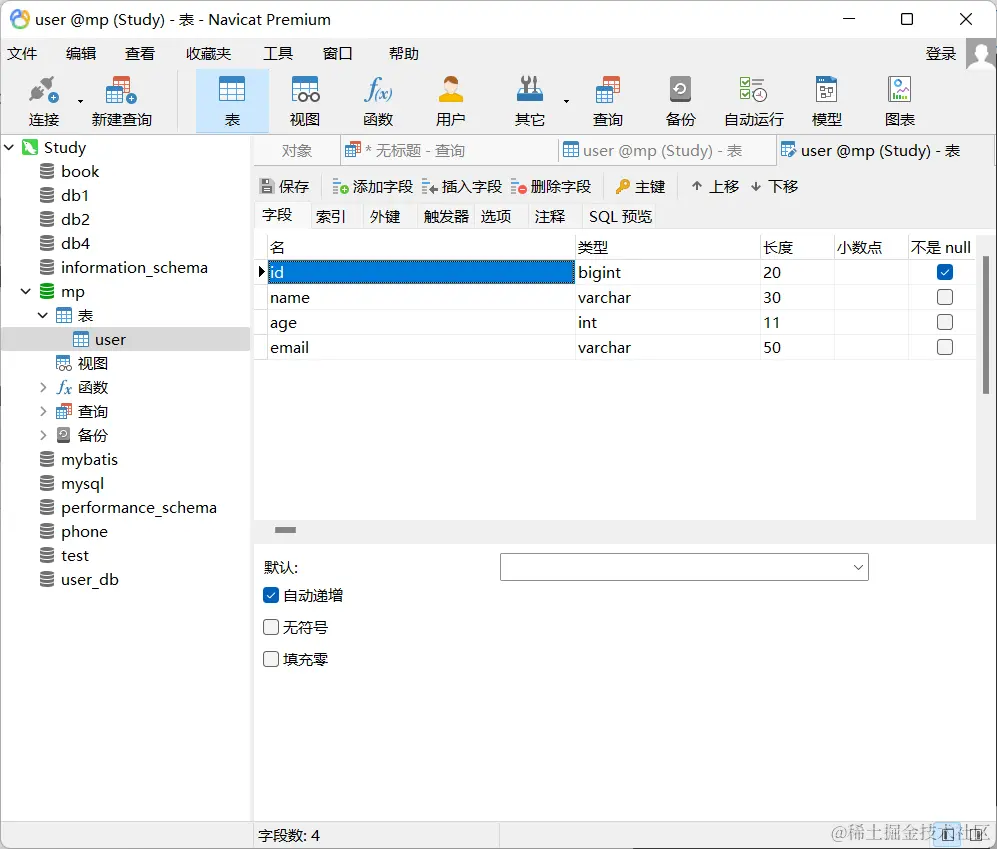Expand the 备份 node under mp

tap(43, 435)
